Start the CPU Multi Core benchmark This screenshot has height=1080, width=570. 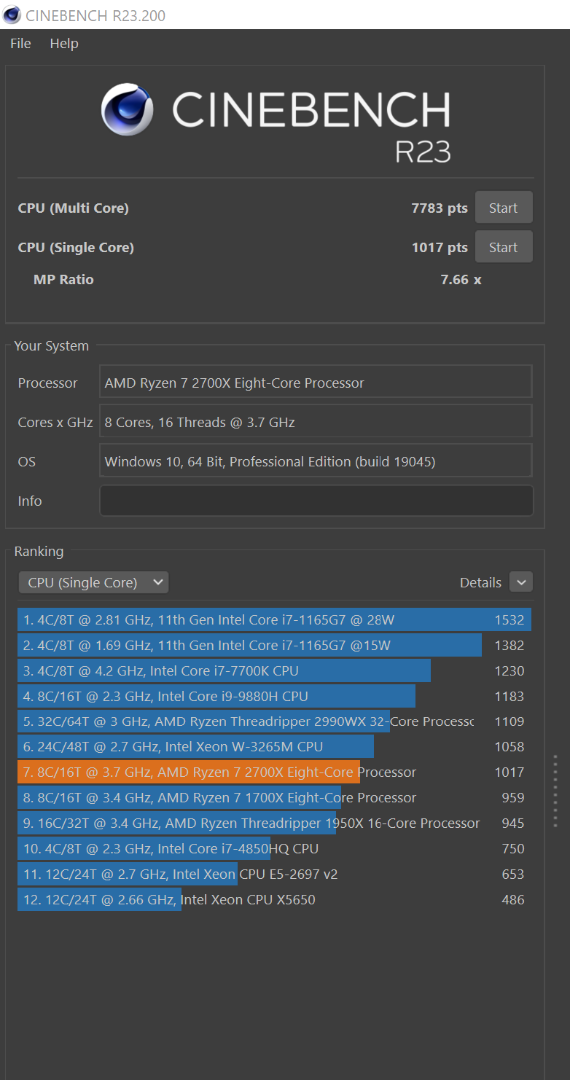click(503, 207)
